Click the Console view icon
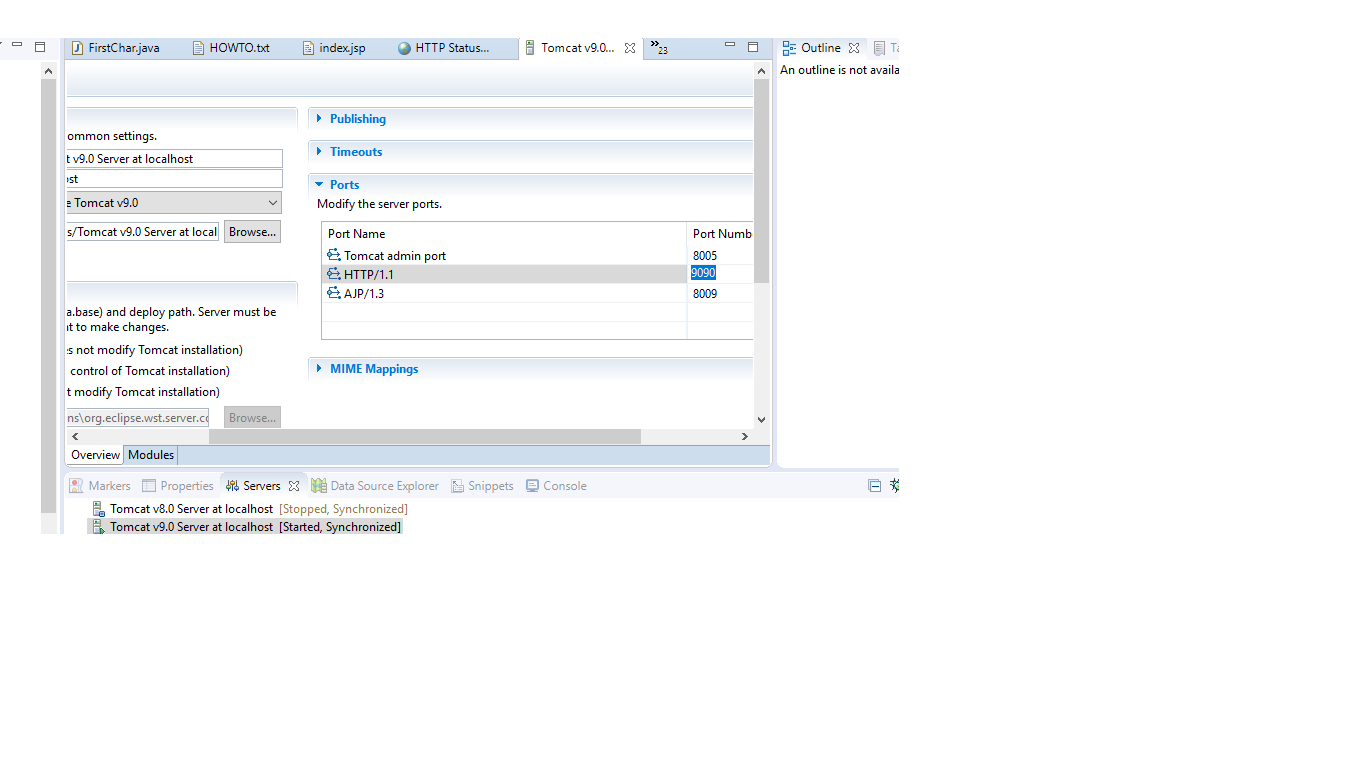The height and width of the screenshot is (768, 1366). 533,486
